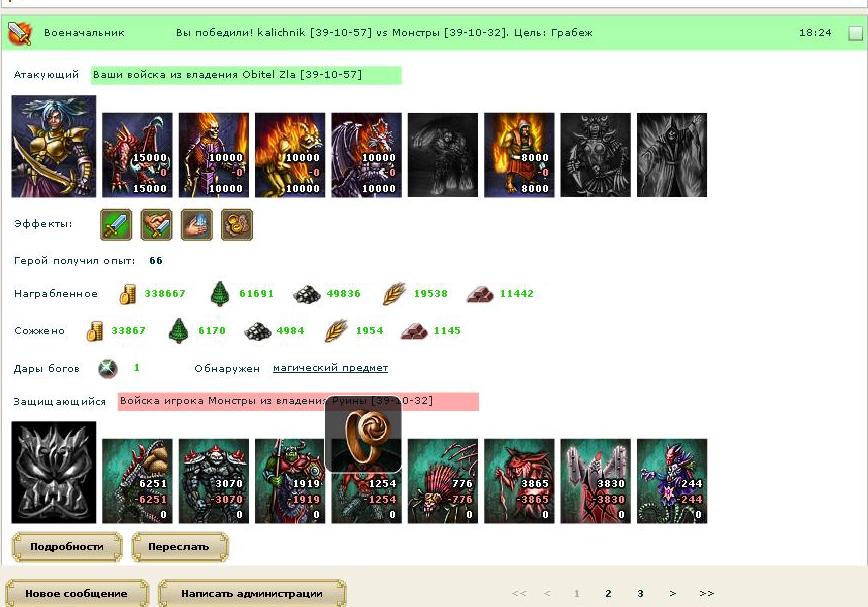Click the sword effect icon
868x607 pixels.
(116, 225)
